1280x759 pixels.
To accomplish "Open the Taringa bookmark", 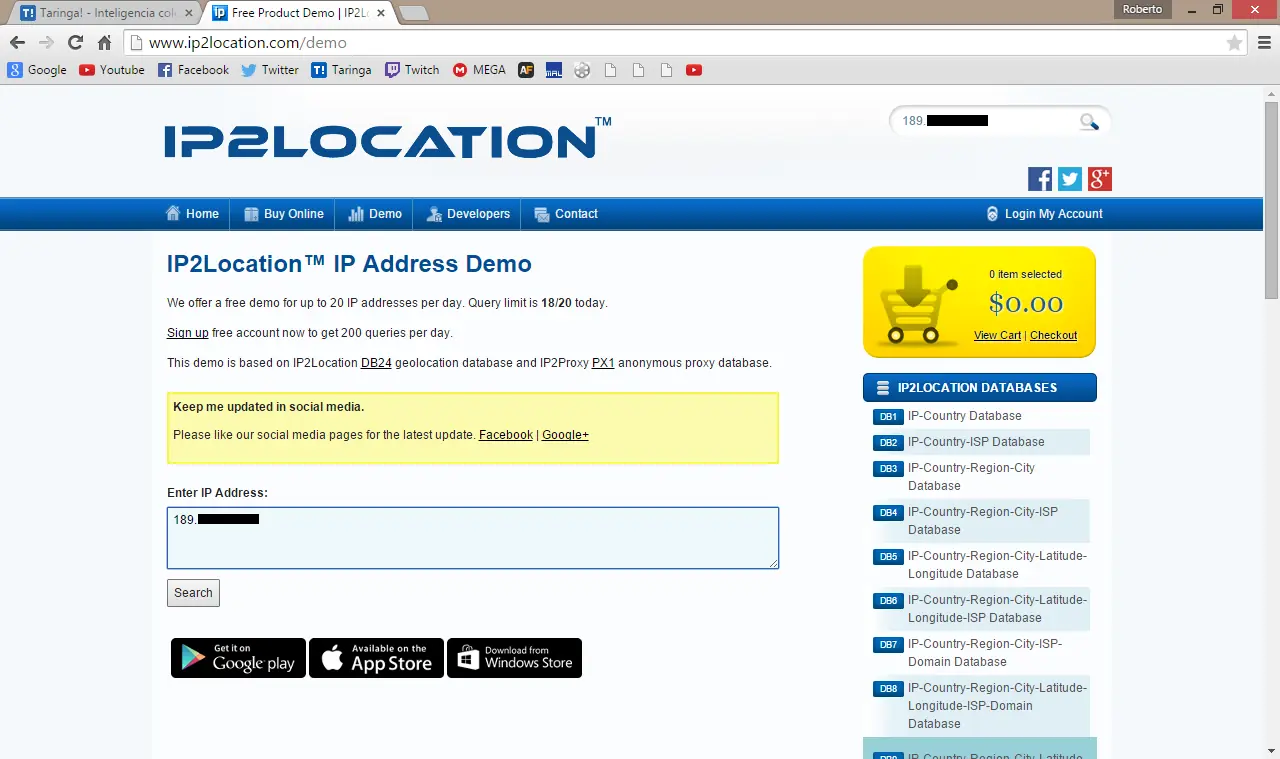I will click(x=341, y=70).
